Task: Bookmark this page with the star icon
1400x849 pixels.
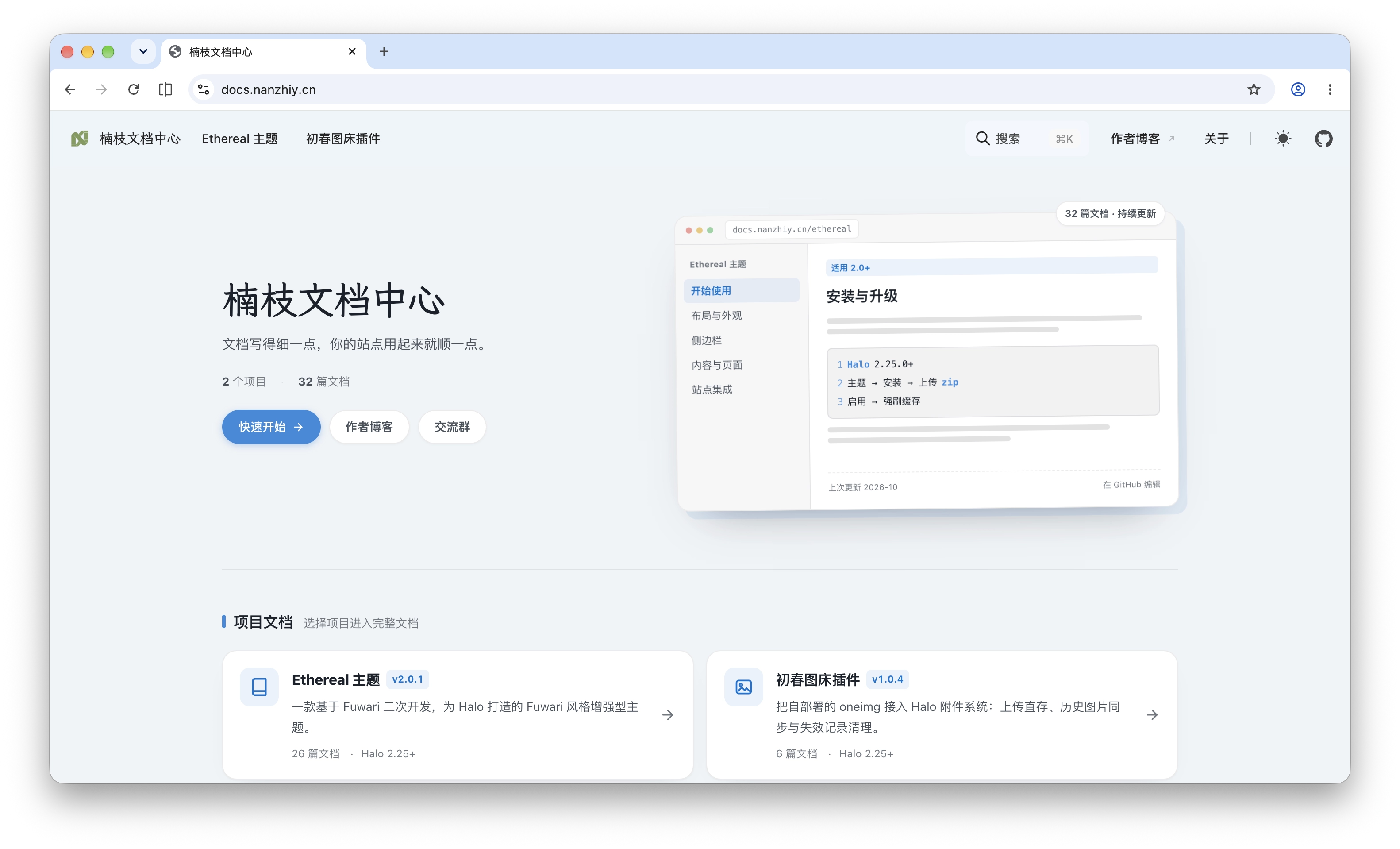Action: pyautogui.click(x=1254, y=89)
